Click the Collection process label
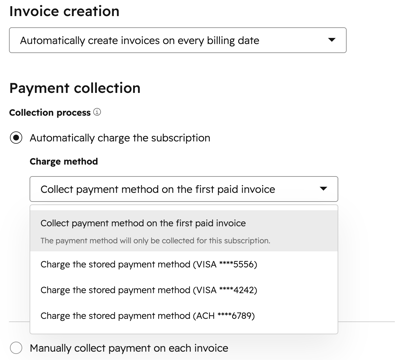Image resolution: width=400 pixels, height=360 pixels. pos(50,113)
